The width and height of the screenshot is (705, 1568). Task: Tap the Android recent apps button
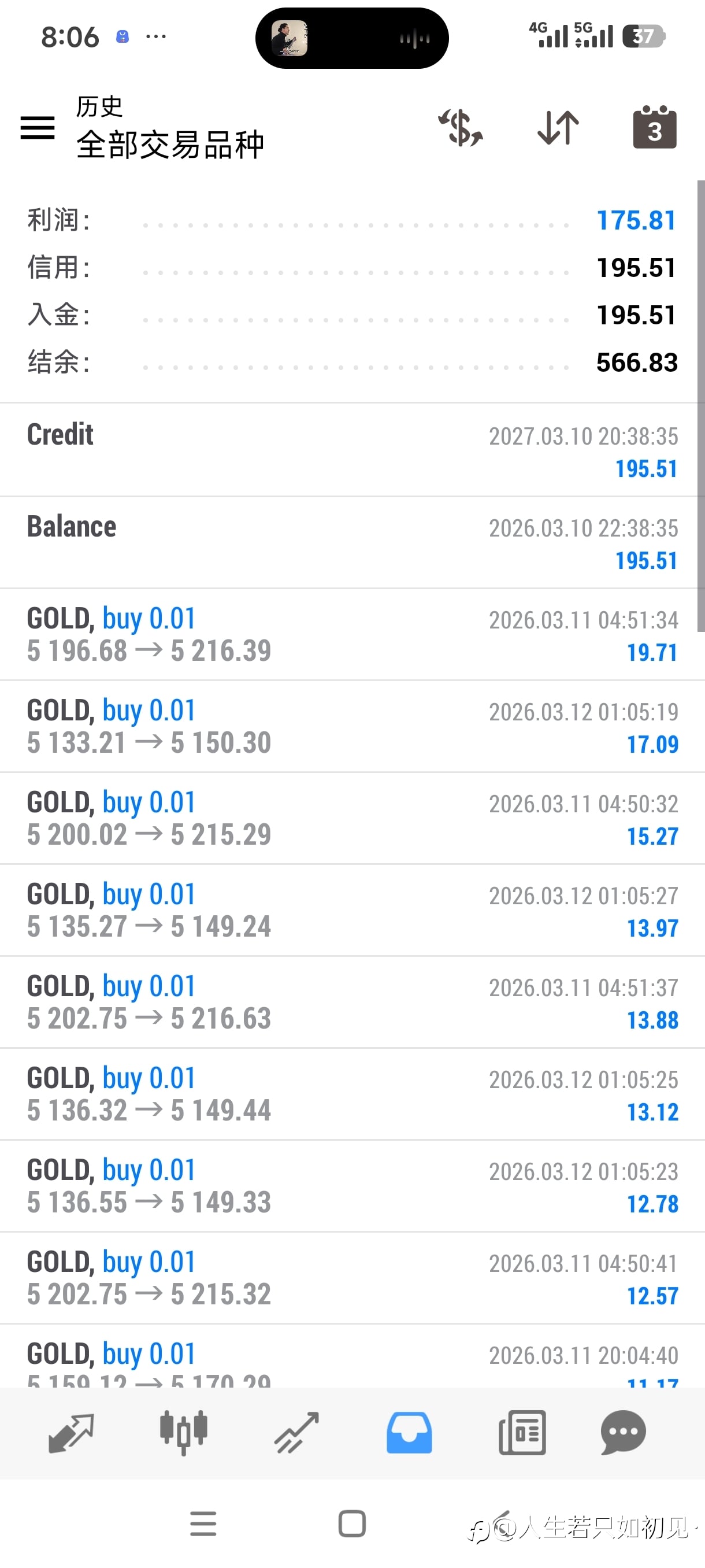click(203, 1523)
